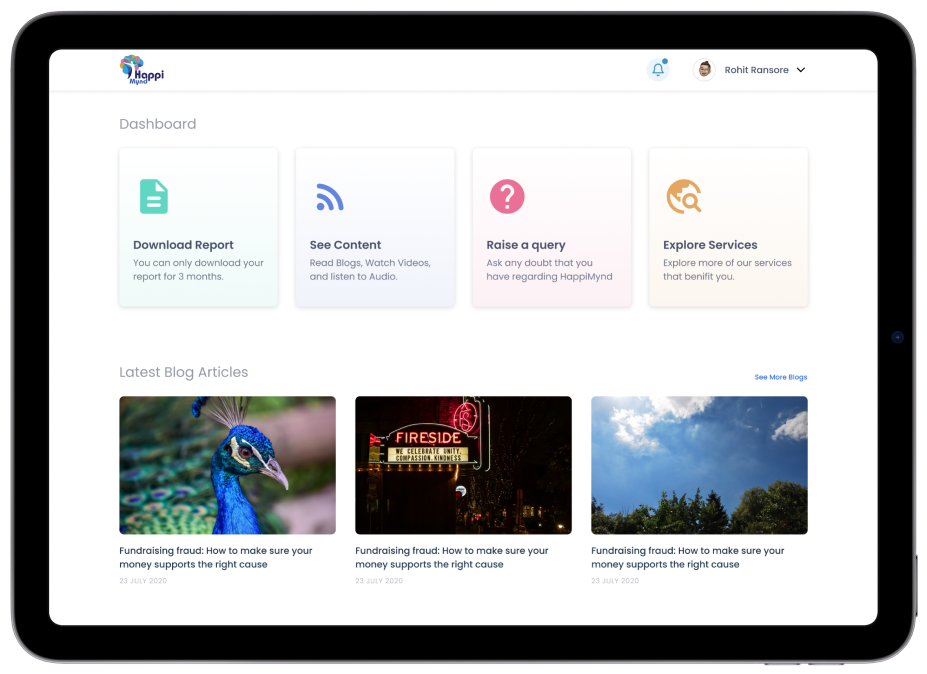
Task: Open article title under the sky image
Action: [688, 558]
